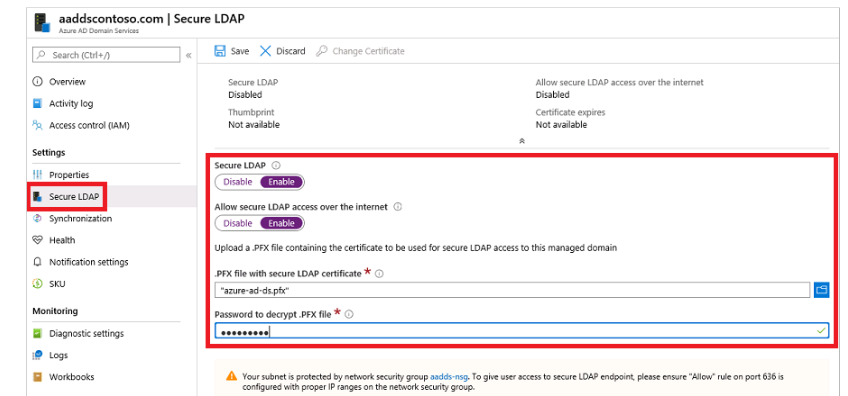Image resolution: width=848 pixels, height=396 pixels.
Task: Click the Properties bars icon
Action: 37,175
